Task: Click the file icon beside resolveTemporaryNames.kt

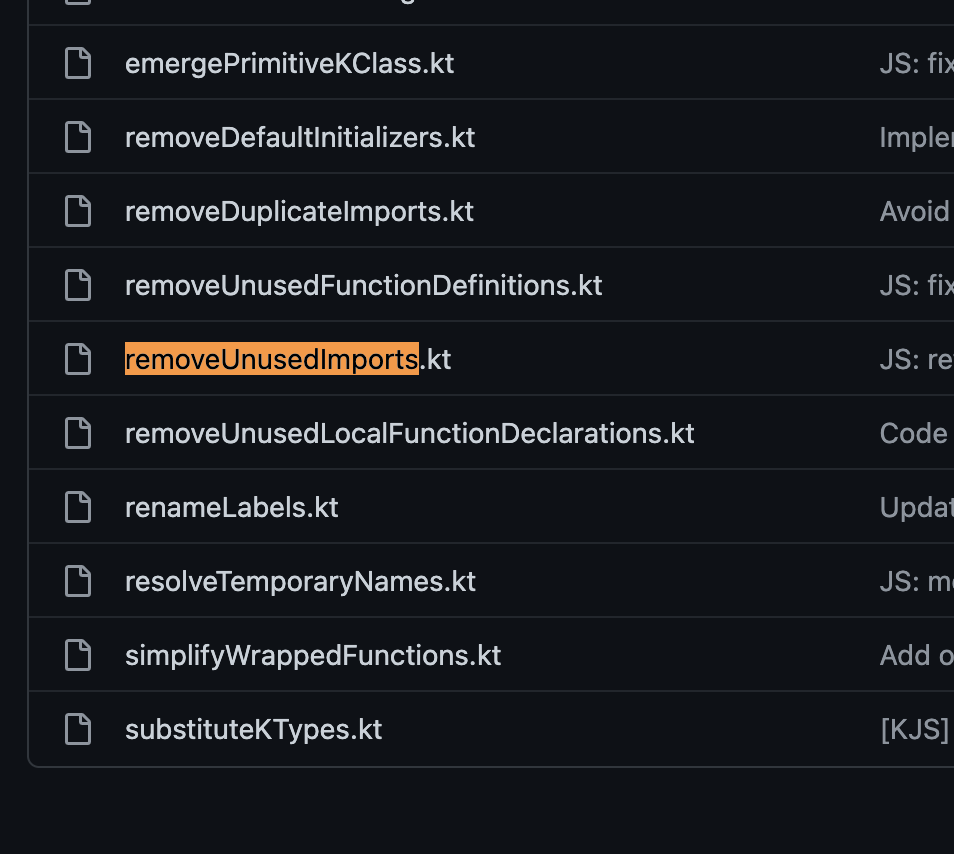Action: click(77, 580)
